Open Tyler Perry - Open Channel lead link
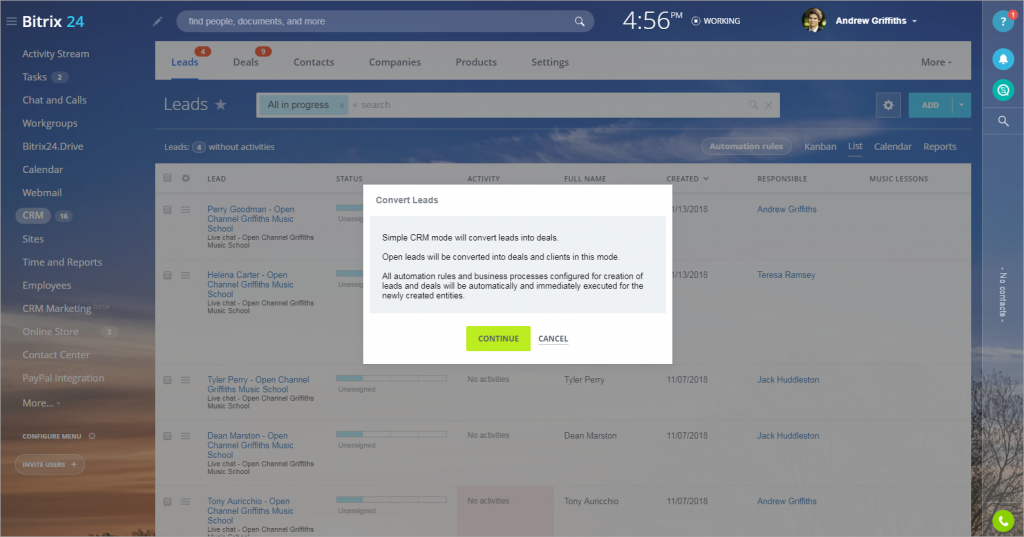Image resolution: width=1024 pixels, height=537 pixels. pyautogui.click(x=258, y=384)
